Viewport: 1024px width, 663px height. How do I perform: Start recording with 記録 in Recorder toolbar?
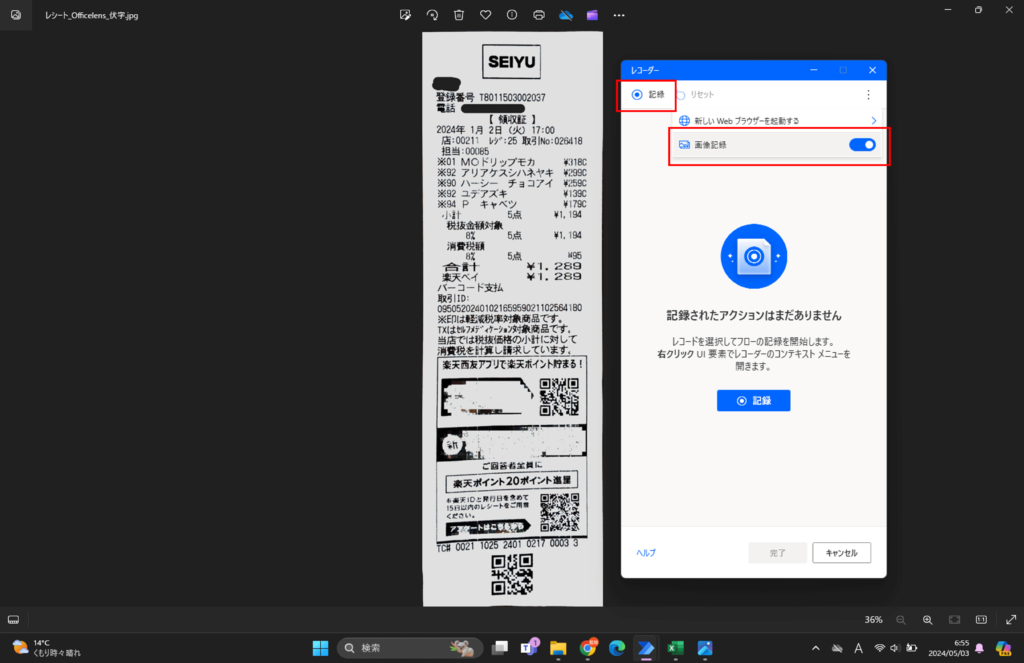tap(648, 95)
